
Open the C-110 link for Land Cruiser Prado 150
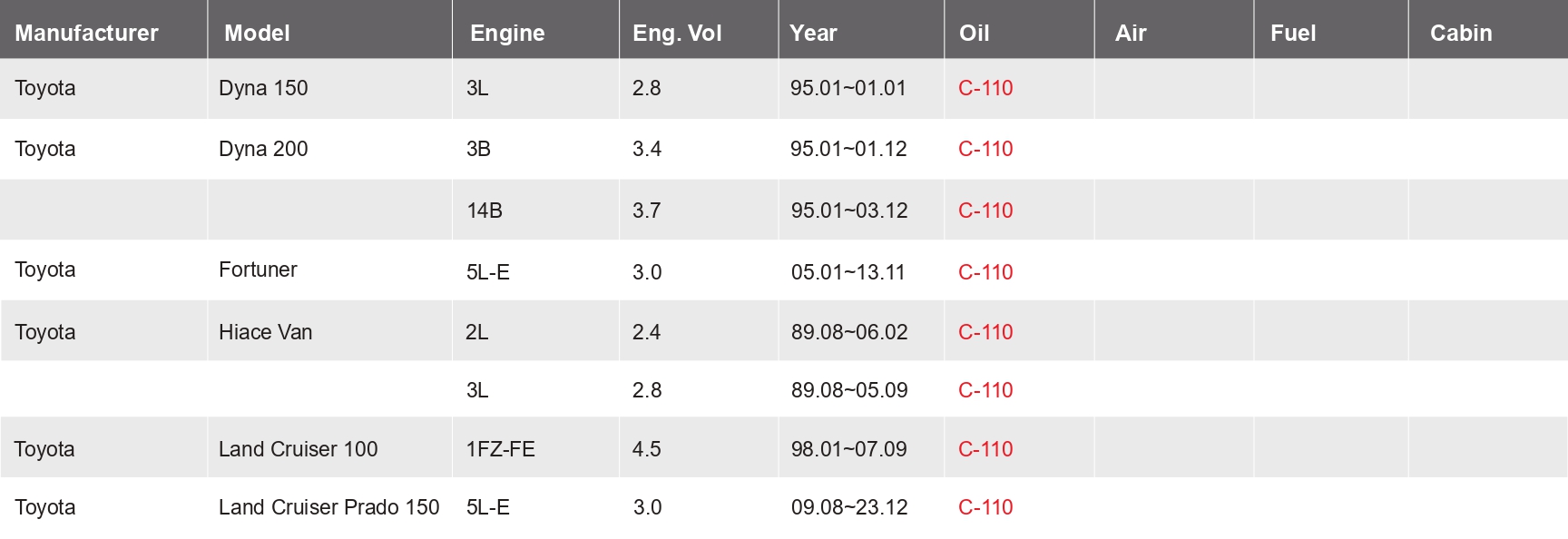click(985, 507)
